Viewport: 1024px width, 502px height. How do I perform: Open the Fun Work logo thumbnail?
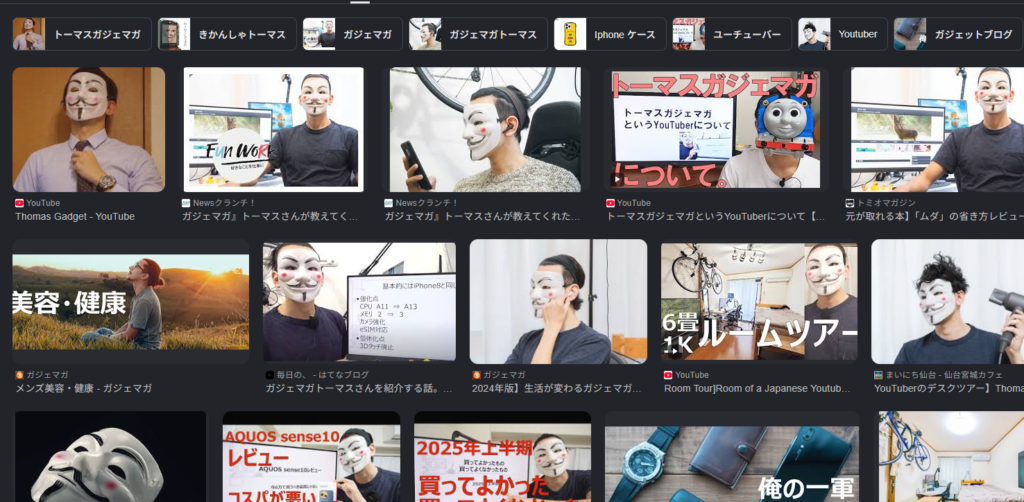274,129
